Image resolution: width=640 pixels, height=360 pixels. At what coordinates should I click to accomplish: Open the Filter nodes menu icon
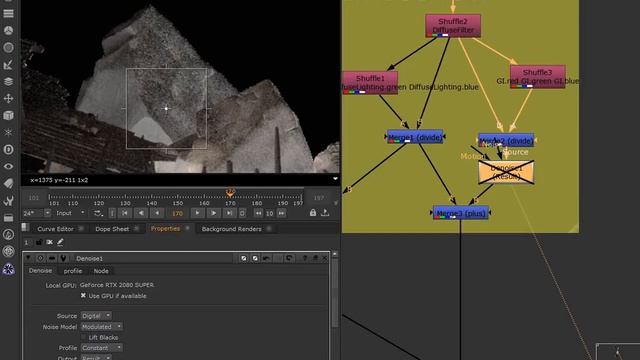point(8,48)
